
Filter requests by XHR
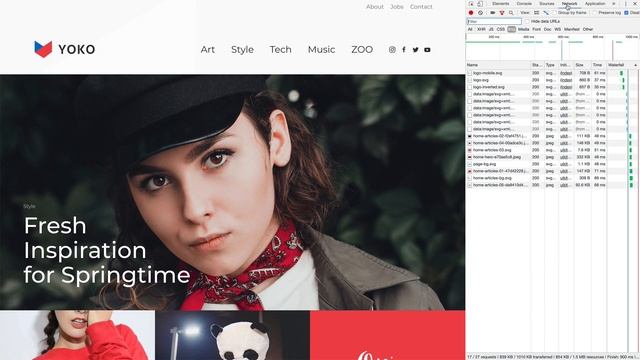click(x=481, y=29)
